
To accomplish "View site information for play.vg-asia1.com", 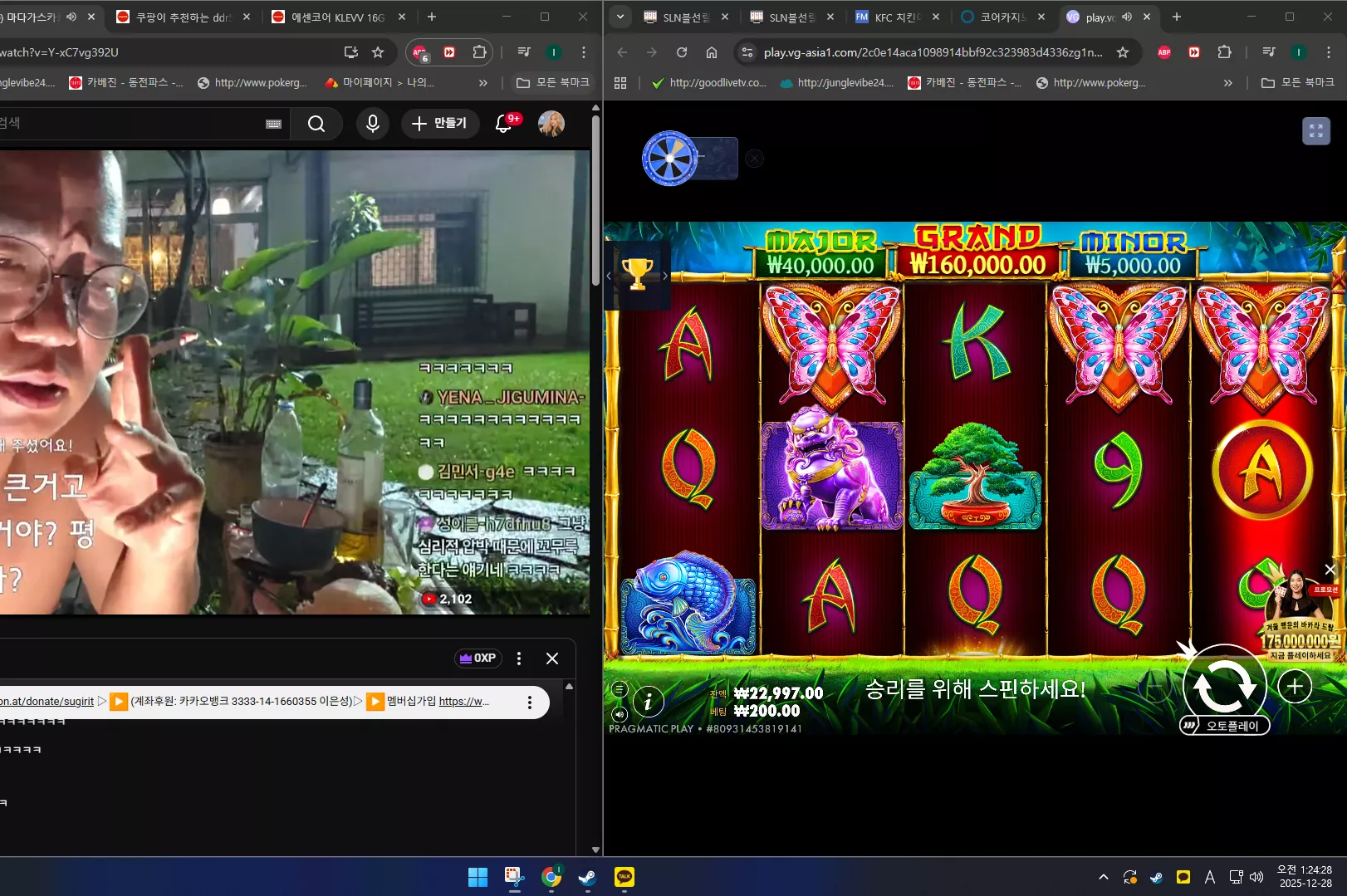I will point(747,52).
